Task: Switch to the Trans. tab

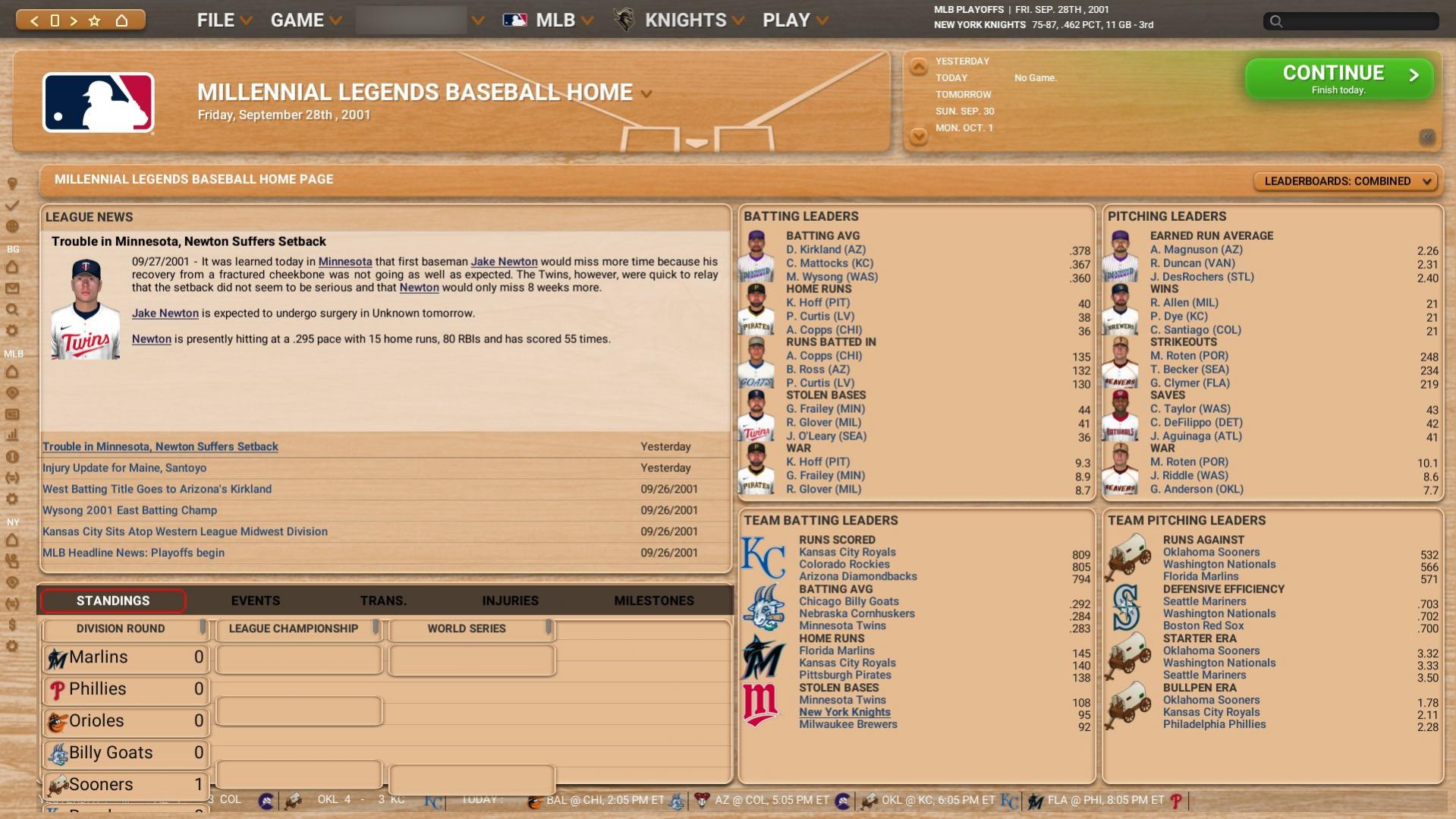Action: click(x=383, y=601)
